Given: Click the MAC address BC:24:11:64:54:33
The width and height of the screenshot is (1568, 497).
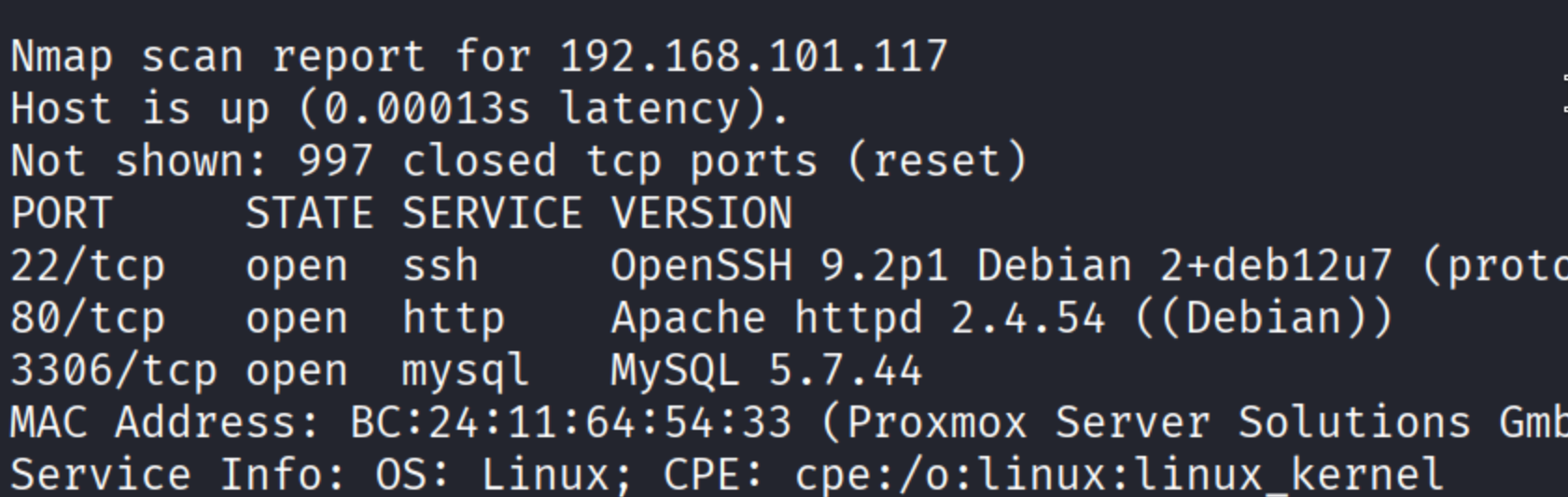Looking at the screenshot, I should 570,423.
